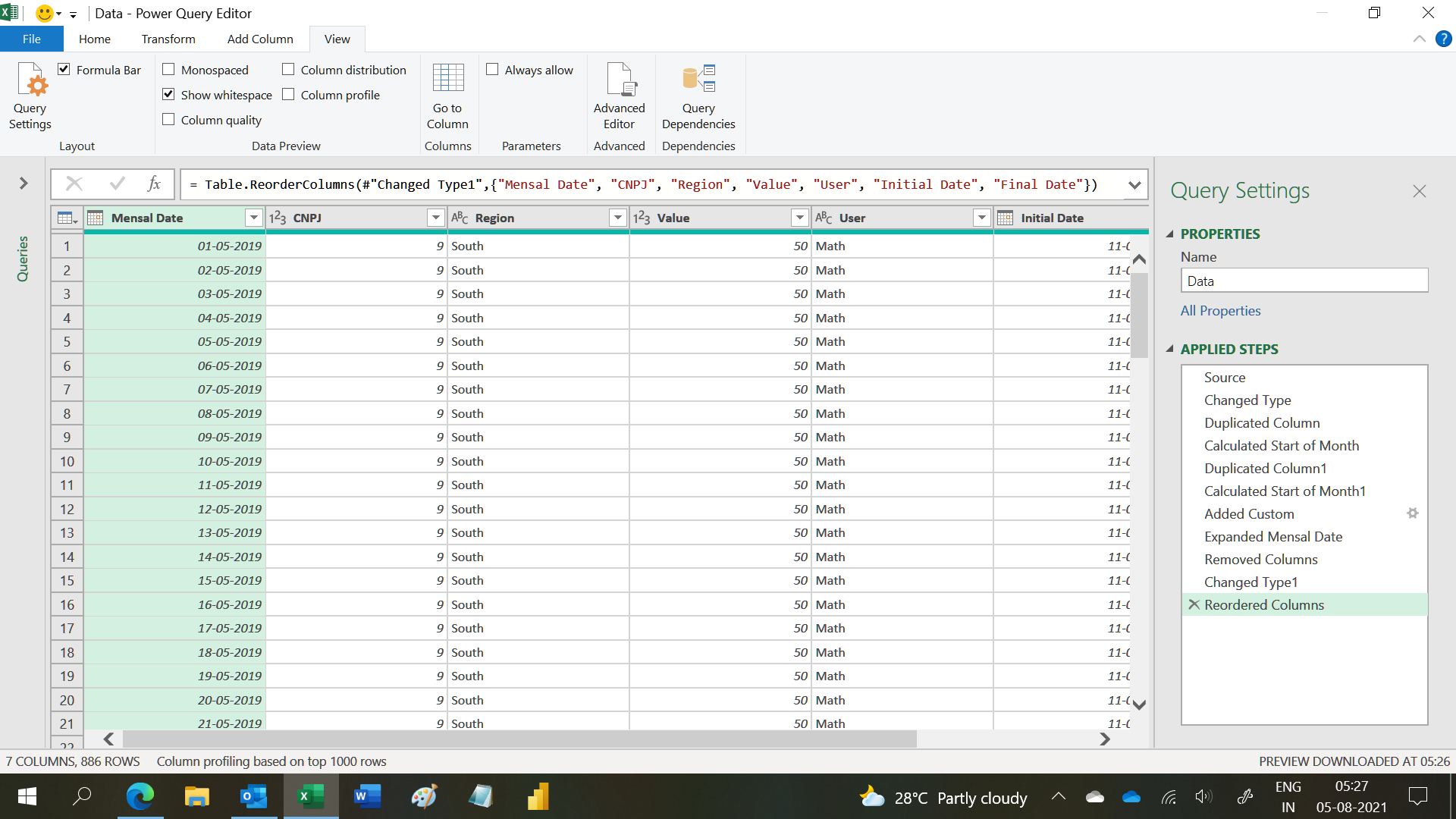The image size is (1456, 819).
Task: Close the Query Settings pane
Action: point(1420,191)
